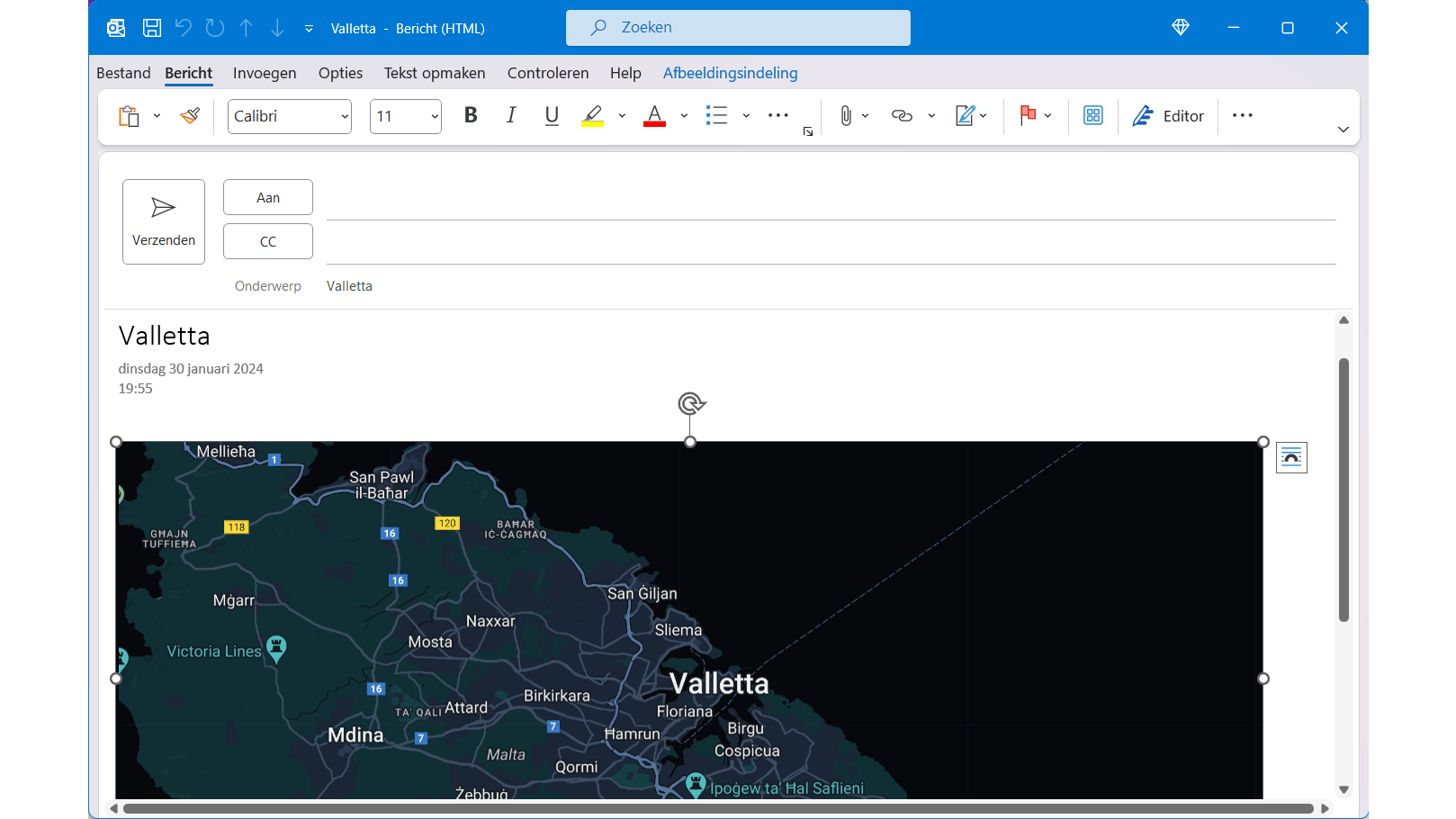Click the layout options icon beside image
1456x819 pixels.
pos(1291,458)
